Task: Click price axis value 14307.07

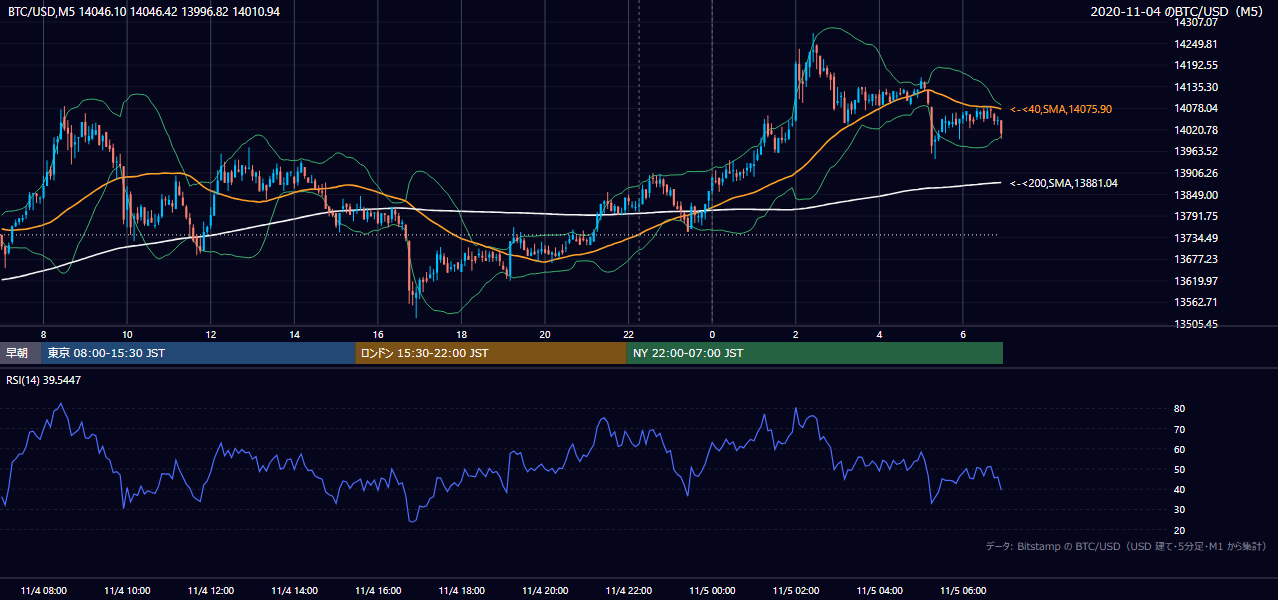Action: pos(1195,22)
